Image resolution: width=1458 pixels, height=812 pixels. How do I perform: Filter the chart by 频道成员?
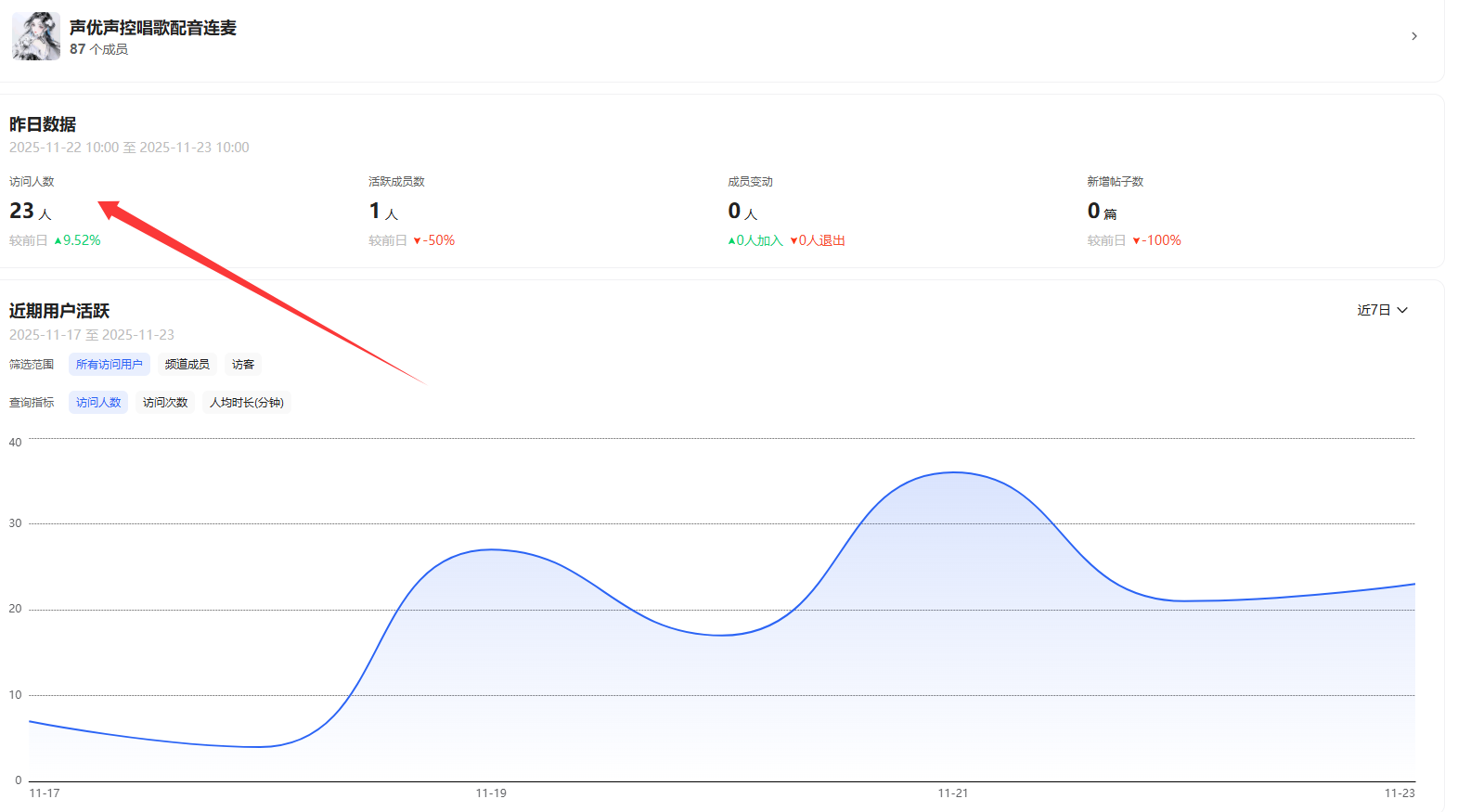click(x=187, y=365)
